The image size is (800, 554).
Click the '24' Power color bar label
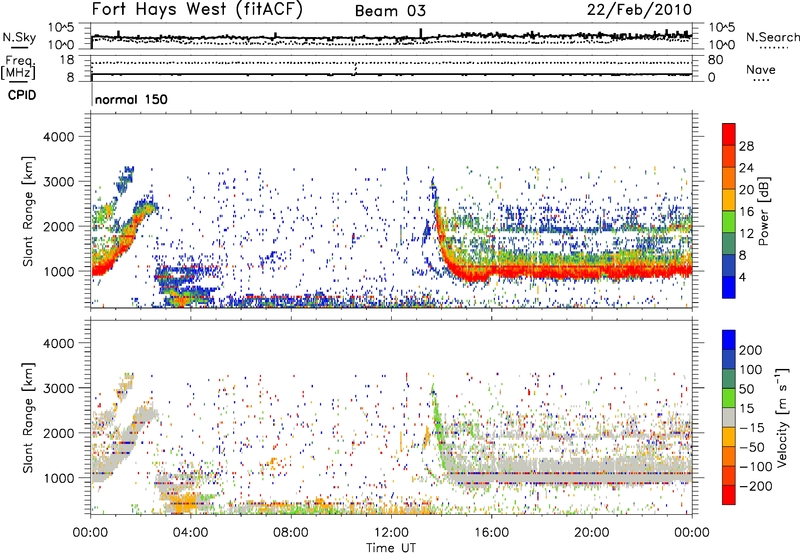coord(746,168)
